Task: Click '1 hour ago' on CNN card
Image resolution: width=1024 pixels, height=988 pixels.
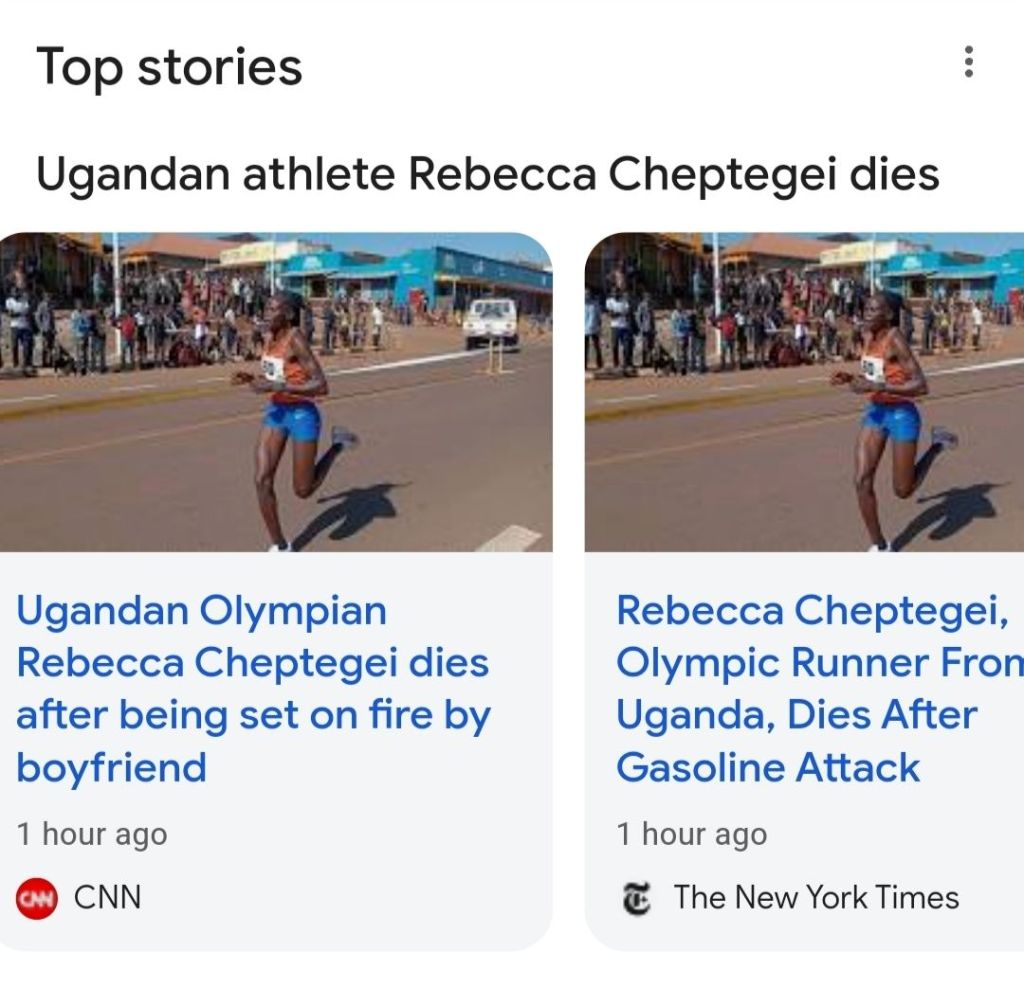Action: pyautogui.click(x=92, y=834)
